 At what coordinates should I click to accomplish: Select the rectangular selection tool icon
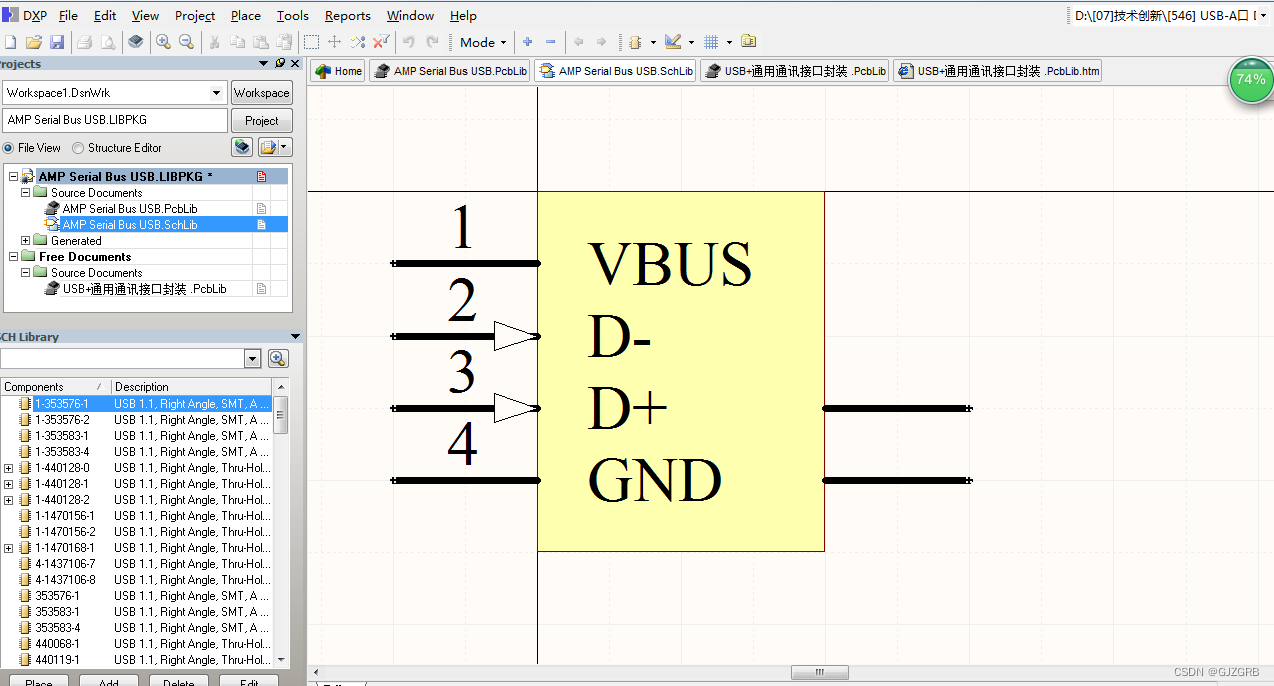point(311,42)
